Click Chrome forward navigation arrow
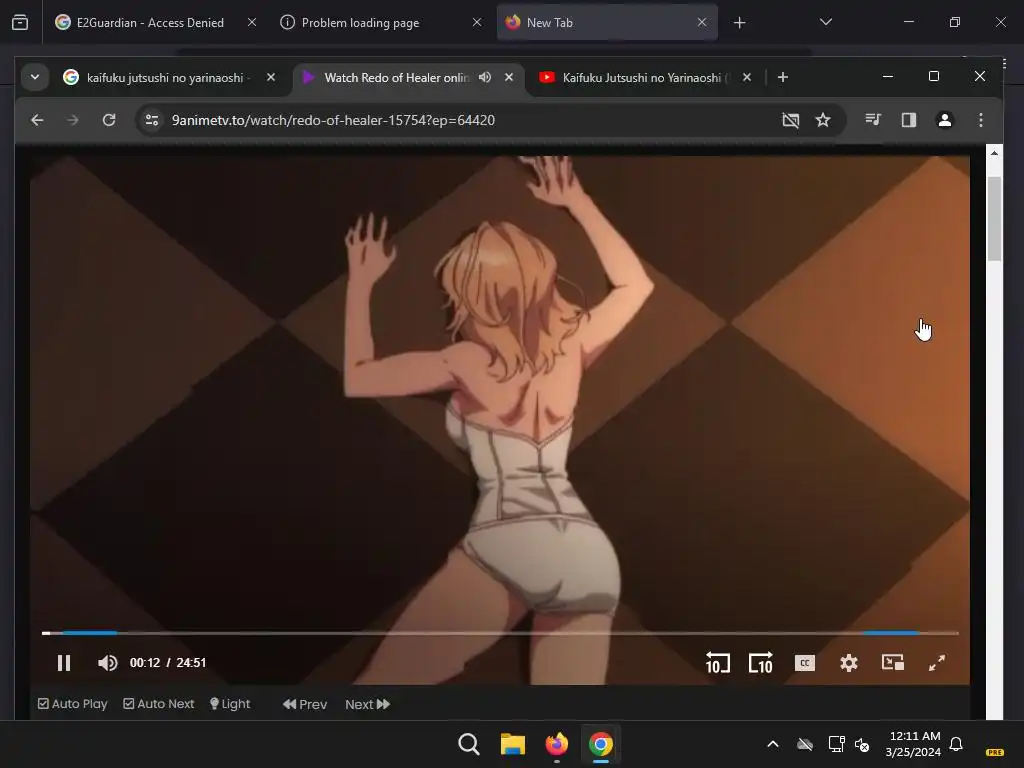The height and width of the screenshot is (768, 1024). click(x=72, y=120)
